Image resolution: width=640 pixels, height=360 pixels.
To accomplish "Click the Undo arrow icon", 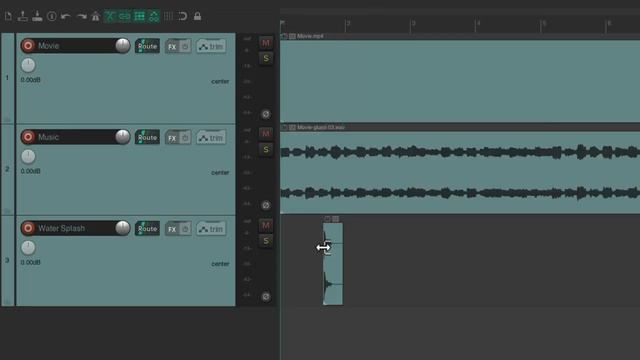I will click(66, 16).
